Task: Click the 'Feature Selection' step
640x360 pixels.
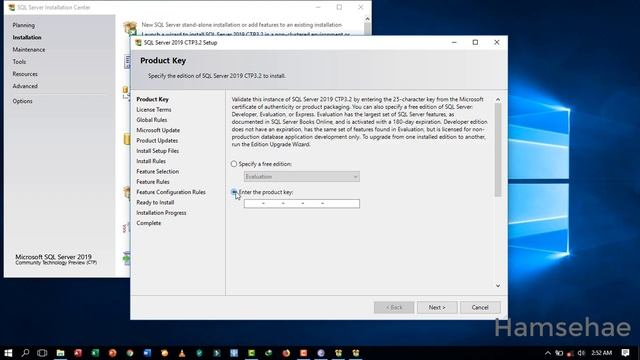Action: click(x=158, y=171)
